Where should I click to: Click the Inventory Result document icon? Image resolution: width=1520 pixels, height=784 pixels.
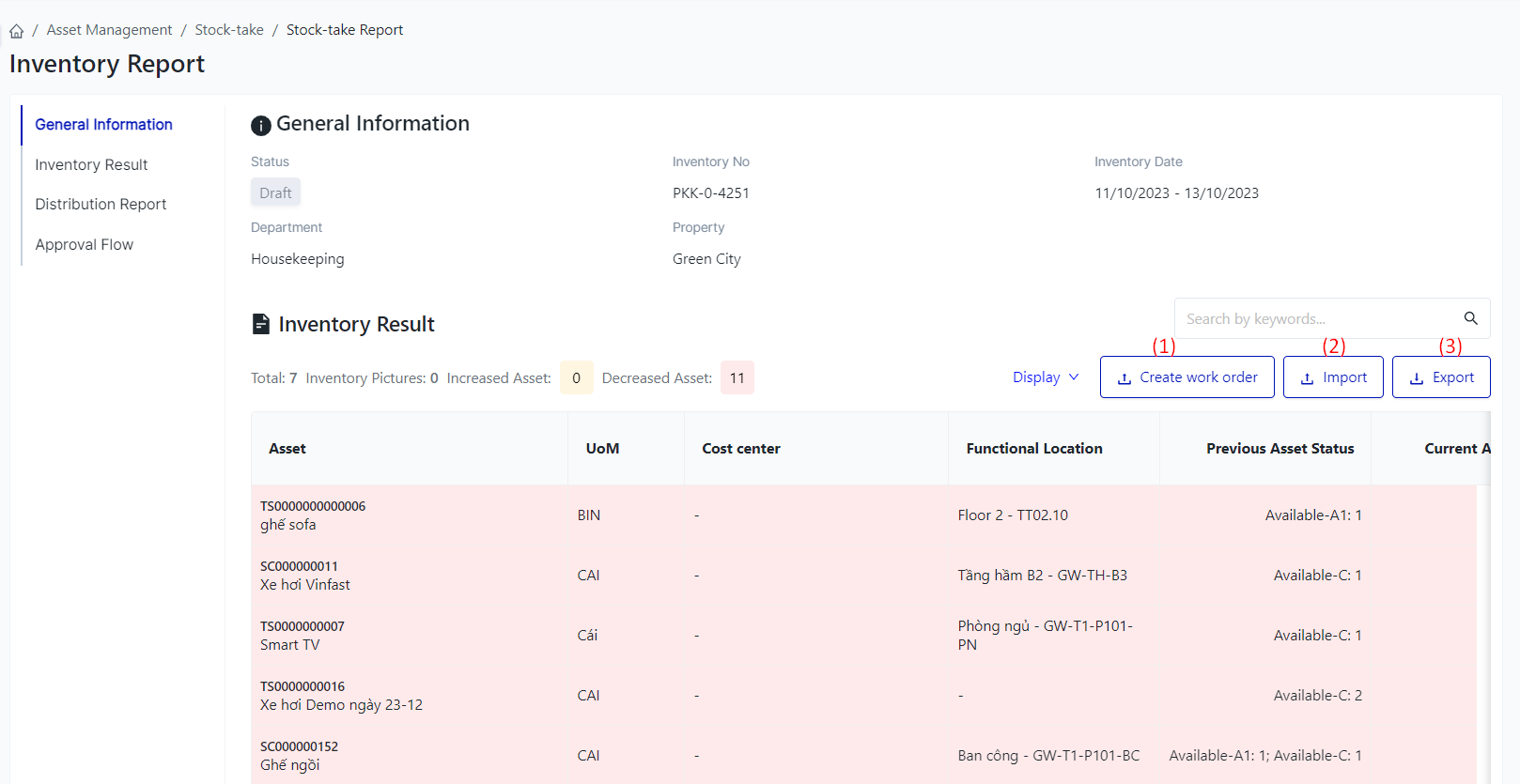[x=261, y=324]
